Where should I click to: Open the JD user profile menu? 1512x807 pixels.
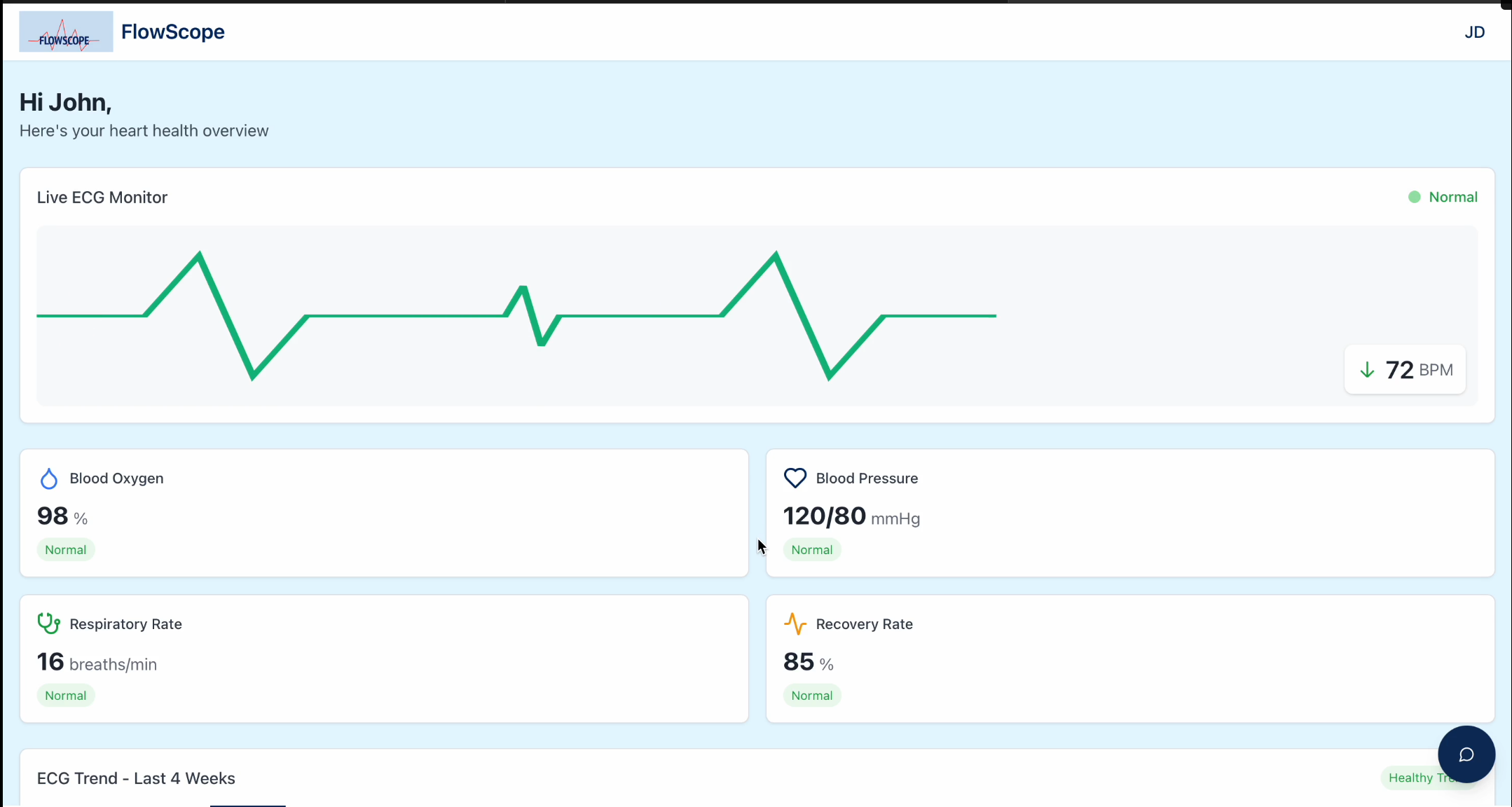(1474, 32)
